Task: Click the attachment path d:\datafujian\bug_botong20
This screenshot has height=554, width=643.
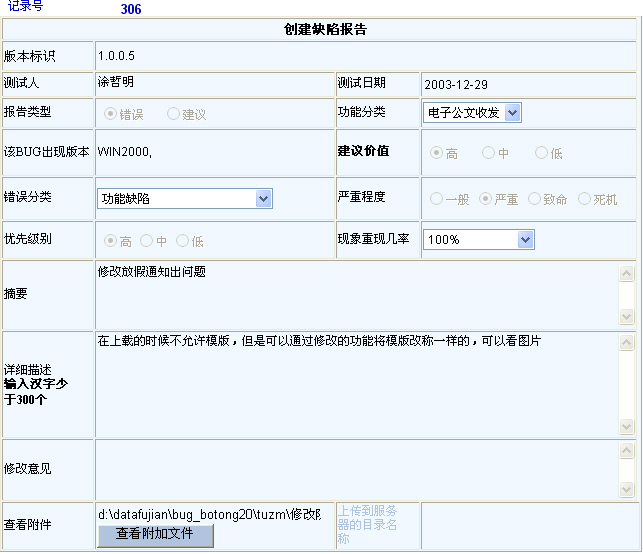Action: click(209, 514)
